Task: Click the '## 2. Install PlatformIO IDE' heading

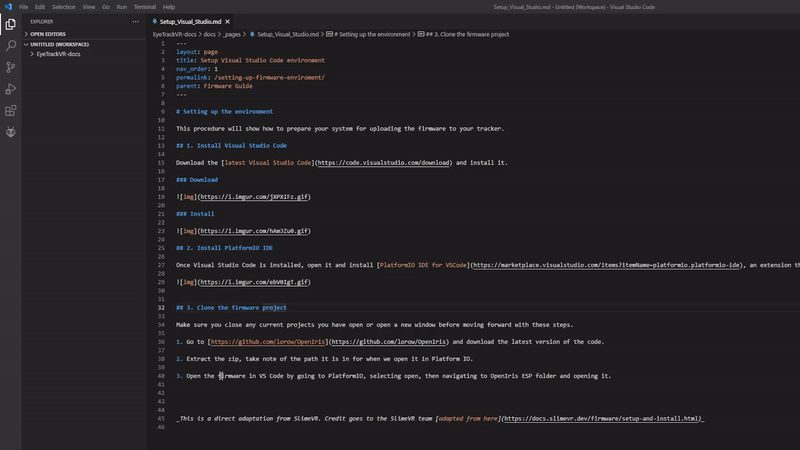Action: (x=224, y=248)
